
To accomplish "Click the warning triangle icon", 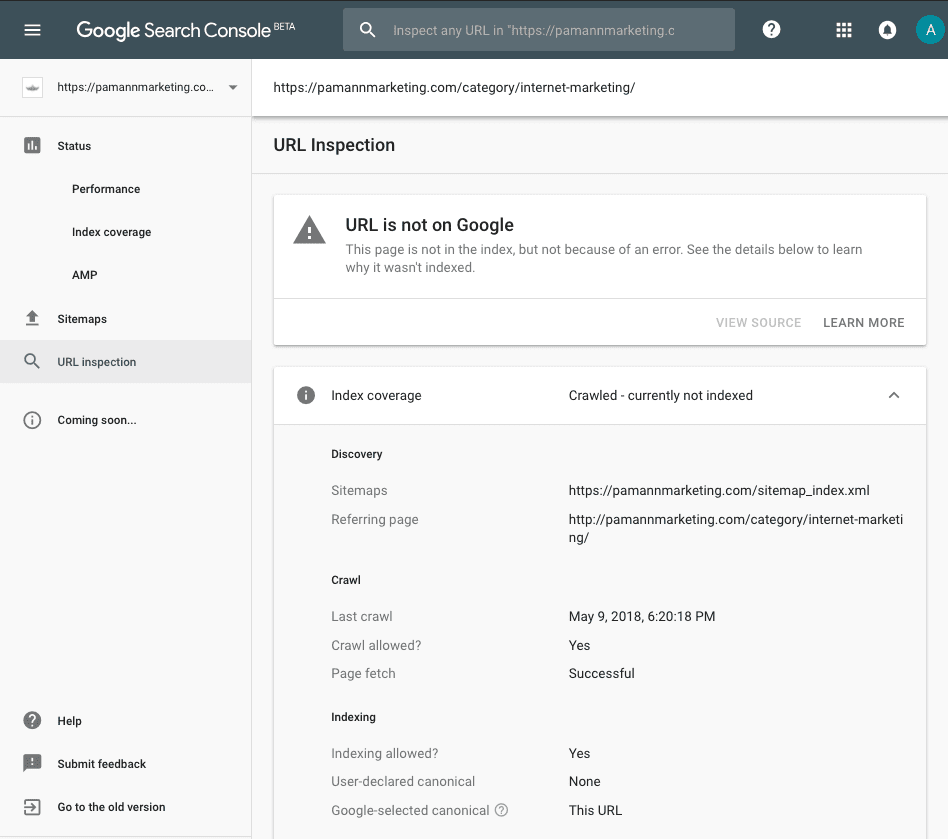I will click(x=310, y=230).
